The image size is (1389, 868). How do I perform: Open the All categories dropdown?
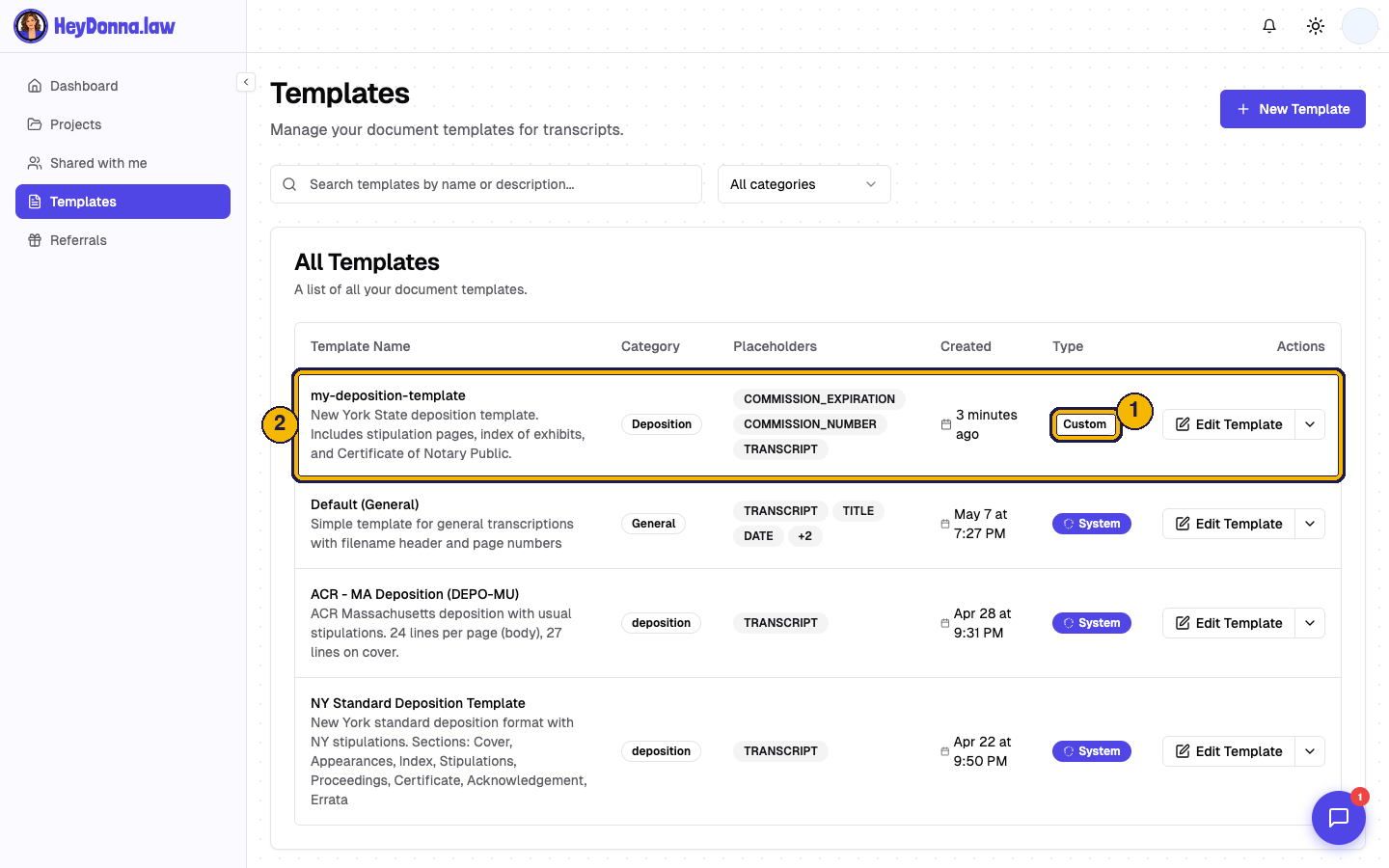tap(804, 184)
